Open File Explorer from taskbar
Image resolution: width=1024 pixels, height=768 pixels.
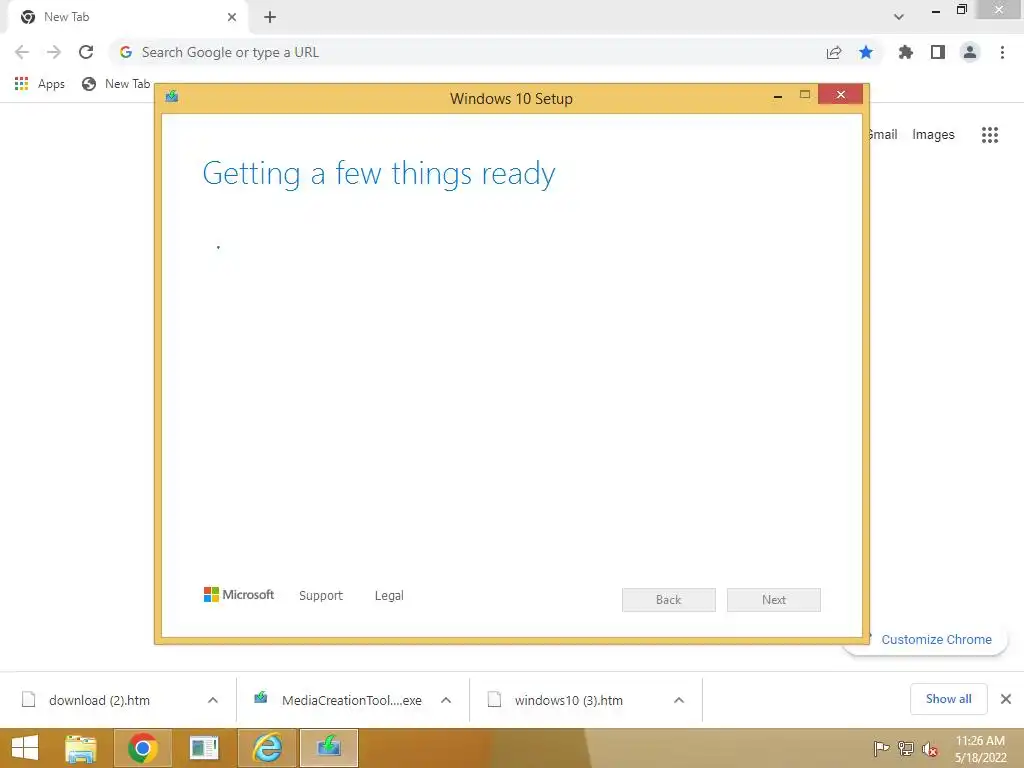click(81, 748)
